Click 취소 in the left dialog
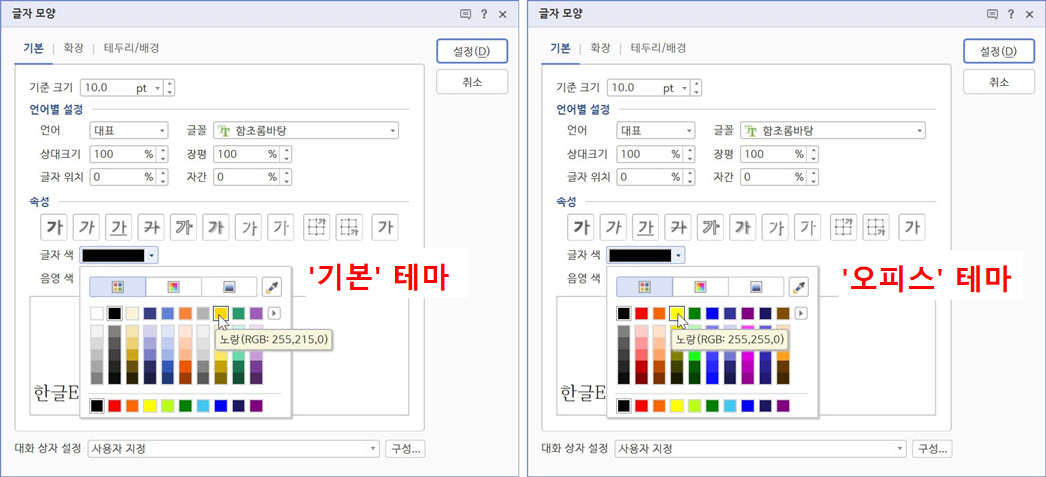This screenshot has width=1046, height=477. (472, 82)
